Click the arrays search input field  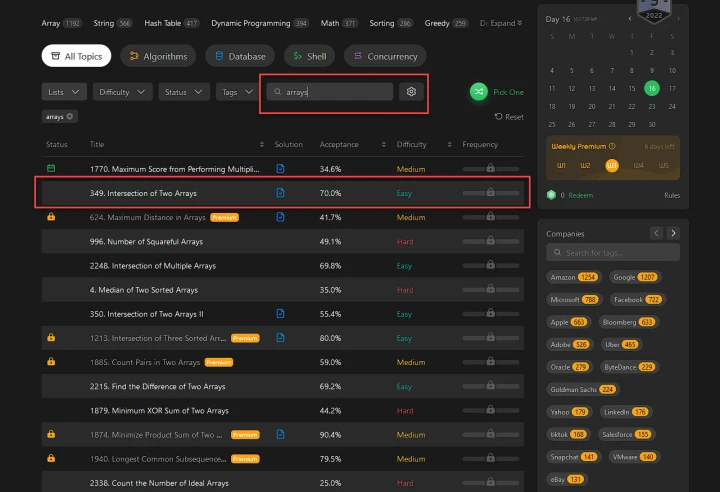click(330, 92)
